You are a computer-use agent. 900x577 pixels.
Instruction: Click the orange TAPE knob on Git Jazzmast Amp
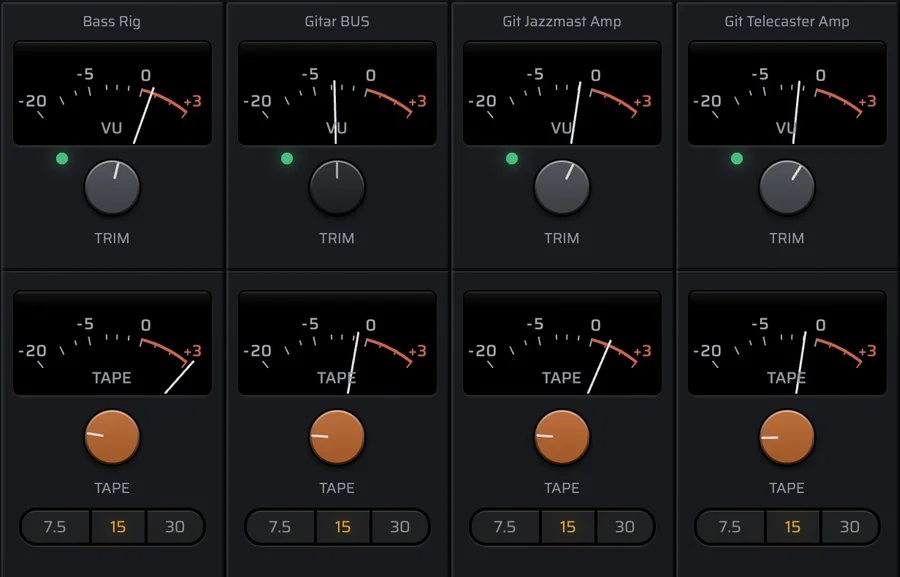click(x=562, y=437)
